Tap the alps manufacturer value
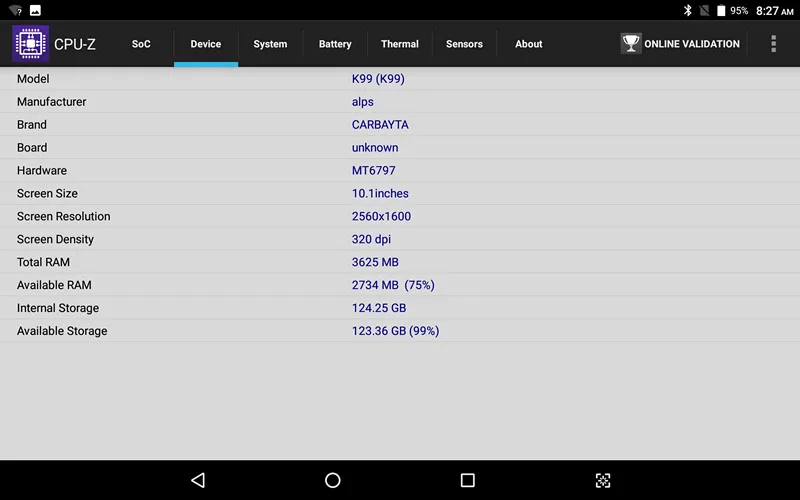Image resolution: width=800 pixels, height=500 pixels. pos(362,102)
